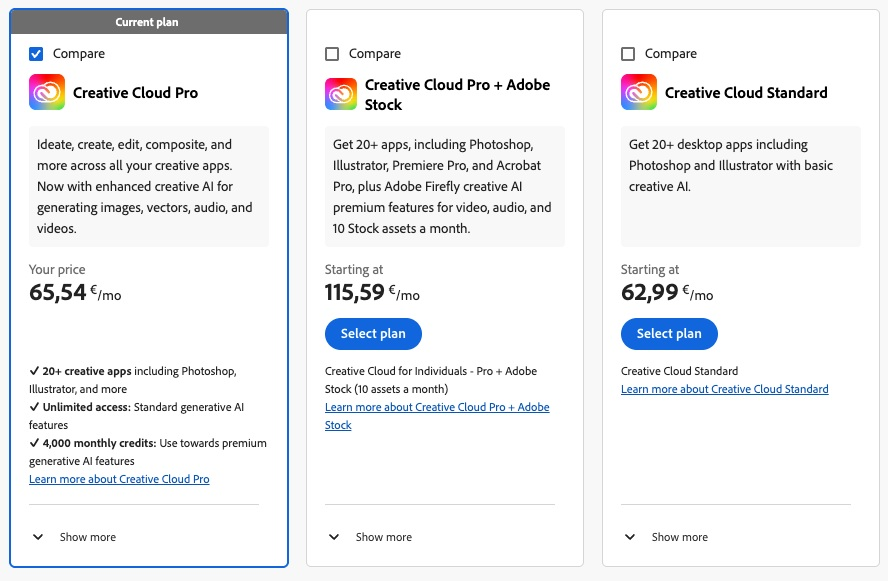Open Learn more about Creative Cloud Pro link

tap(119, 480)
